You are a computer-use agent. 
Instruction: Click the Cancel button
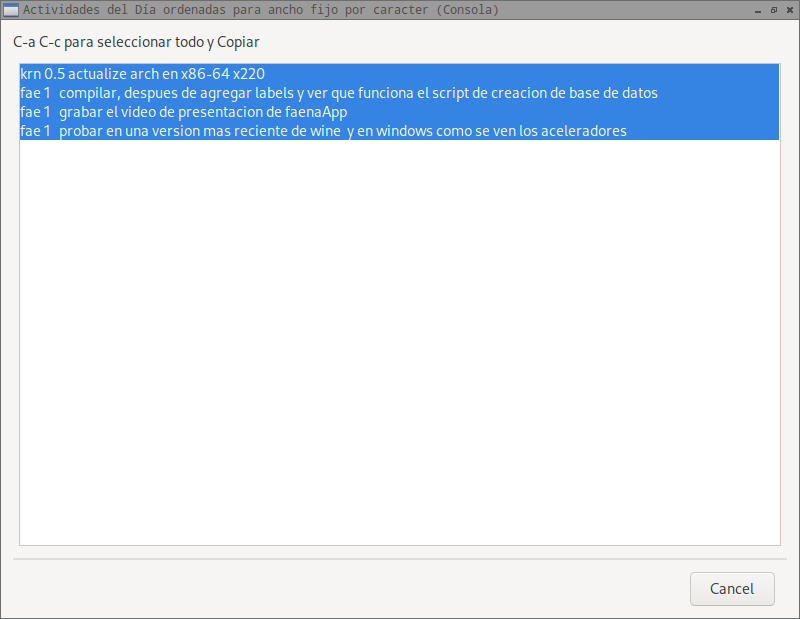732,589
